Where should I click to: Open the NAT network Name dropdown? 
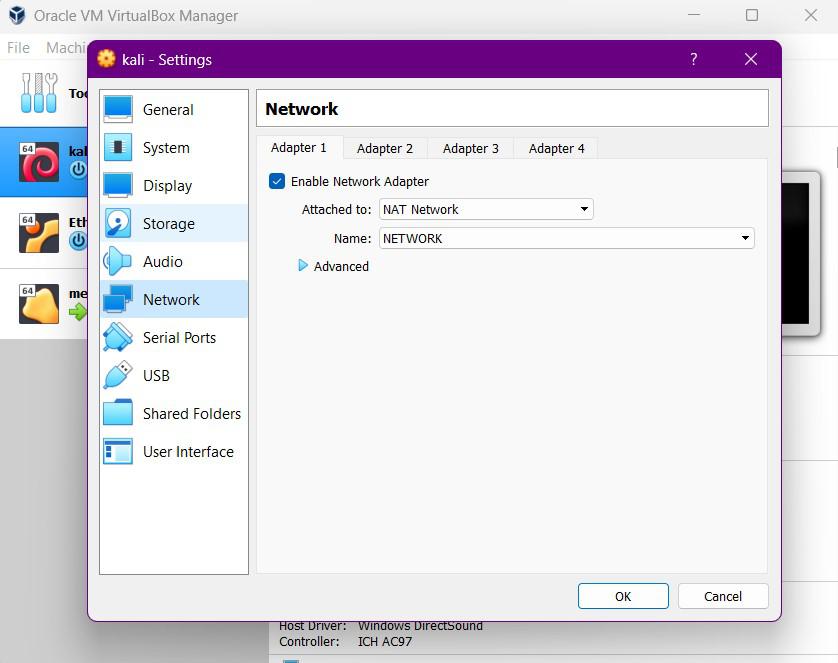567,238
